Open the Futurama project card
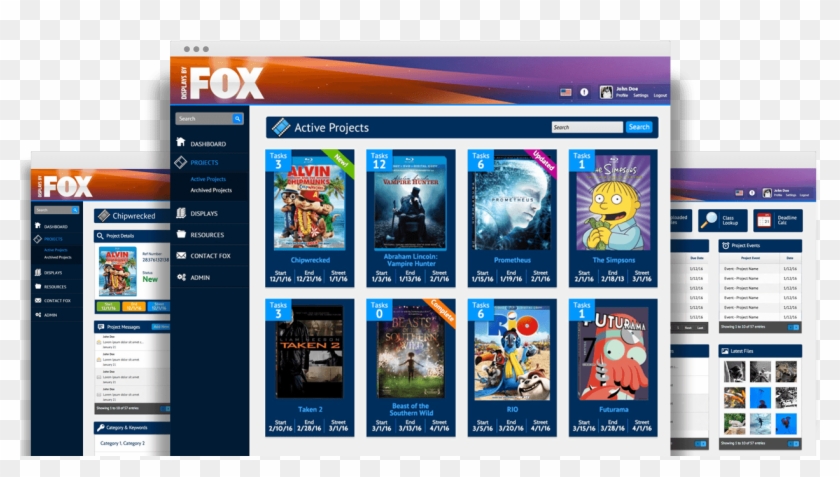The height and width of the screenshot is (477, 840). [613, 368]
